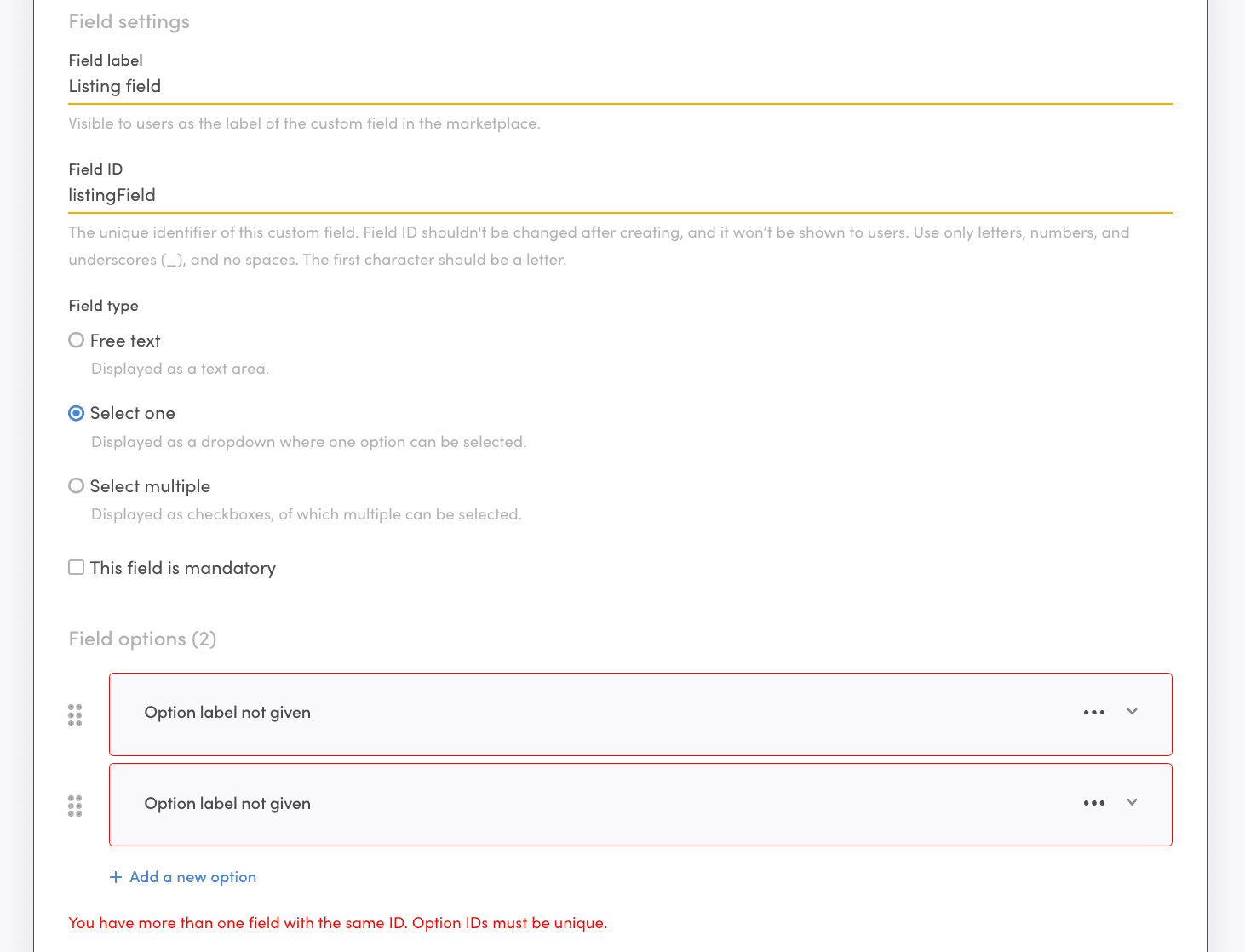Expand the second option using its chevron

point(1132,802)
